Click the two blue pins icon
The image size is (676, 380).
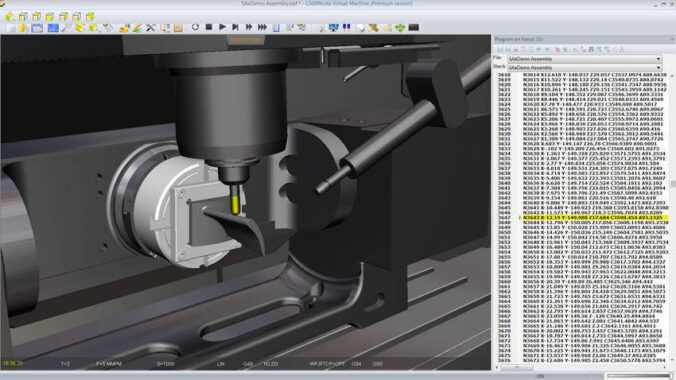346,28
